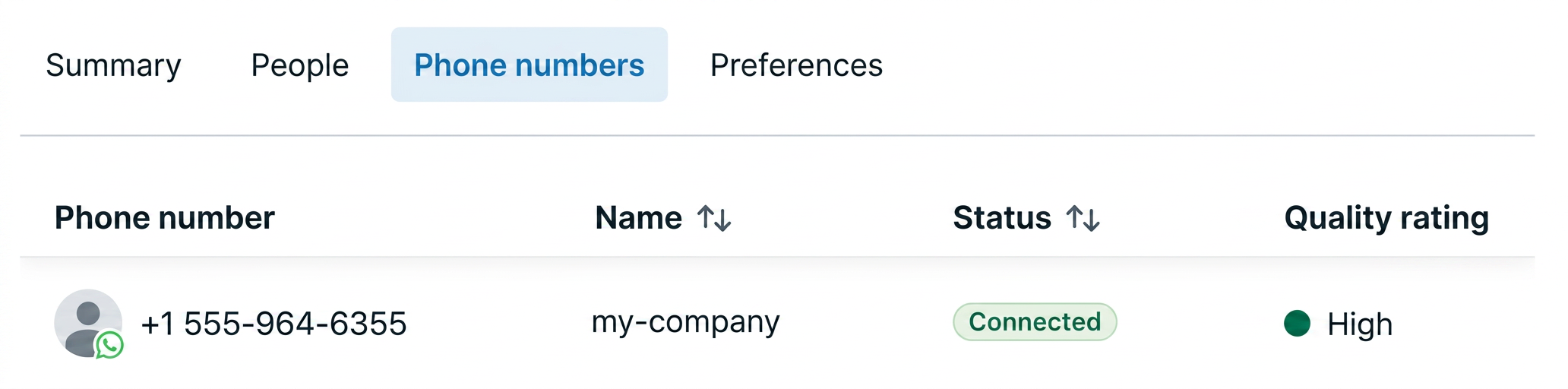Click the Status column header label
1568x389 pixels.
1002,218
